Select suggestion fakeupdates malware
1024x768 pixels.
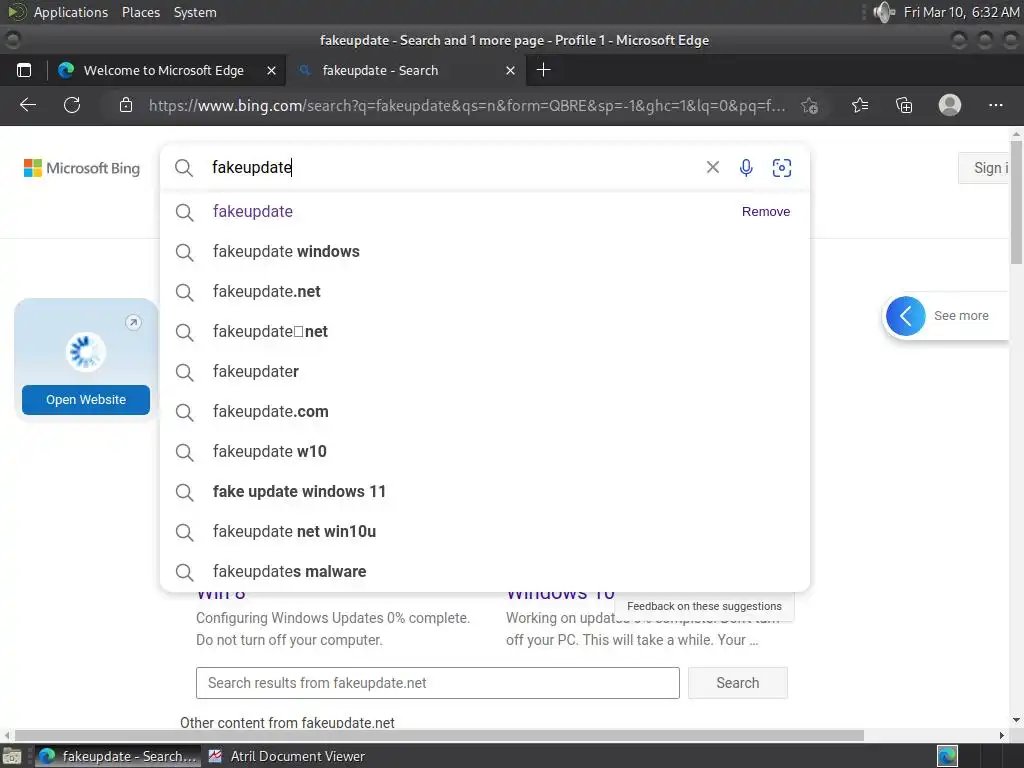[x=485, y=571]
